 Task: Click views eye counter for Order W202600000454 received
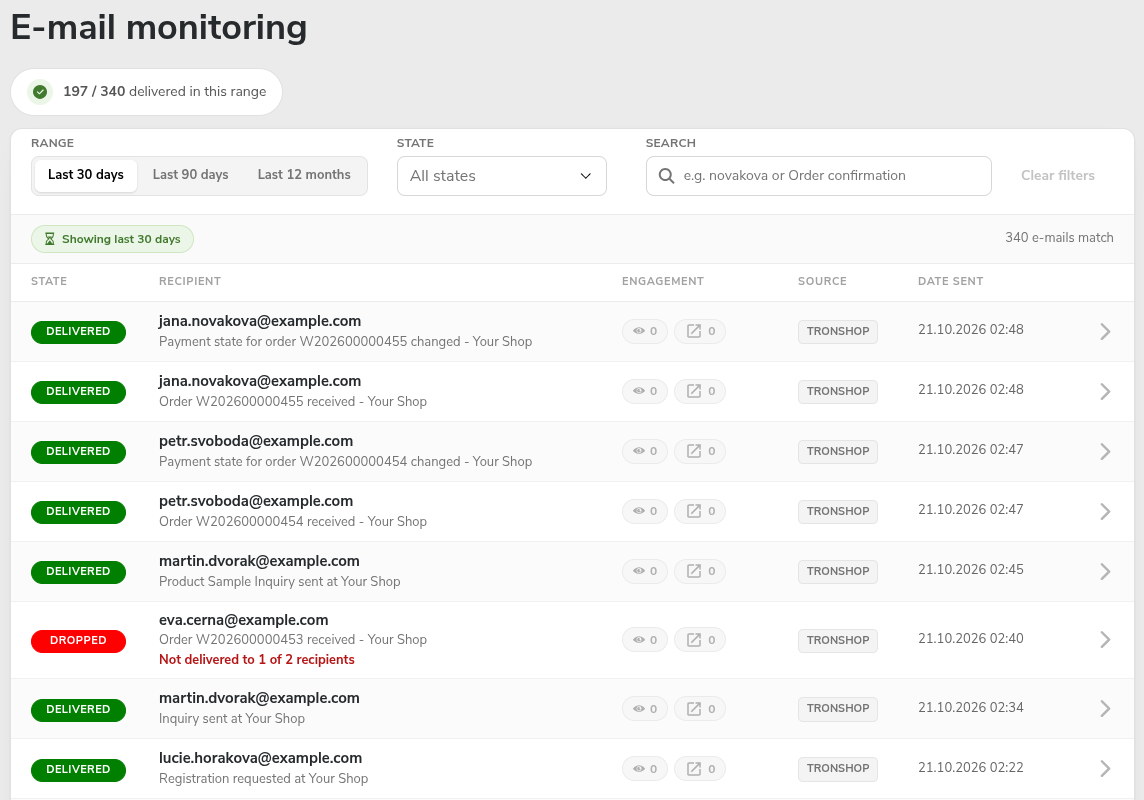click(645, 511)
